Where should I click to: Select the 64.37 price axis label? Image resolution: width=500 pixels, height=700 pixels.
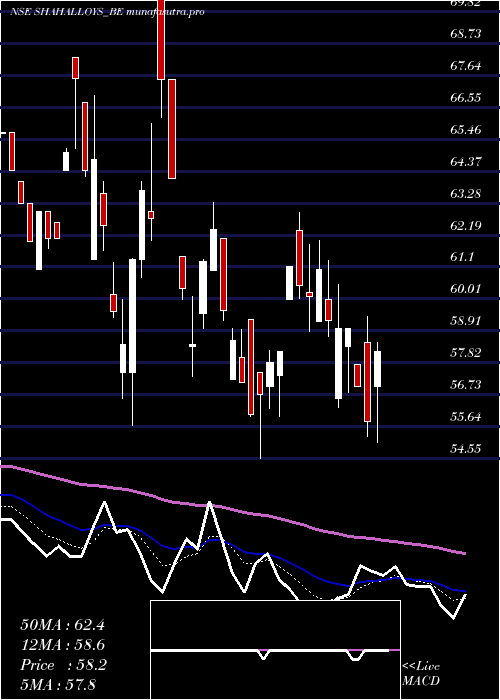click(x=466, y=162)
